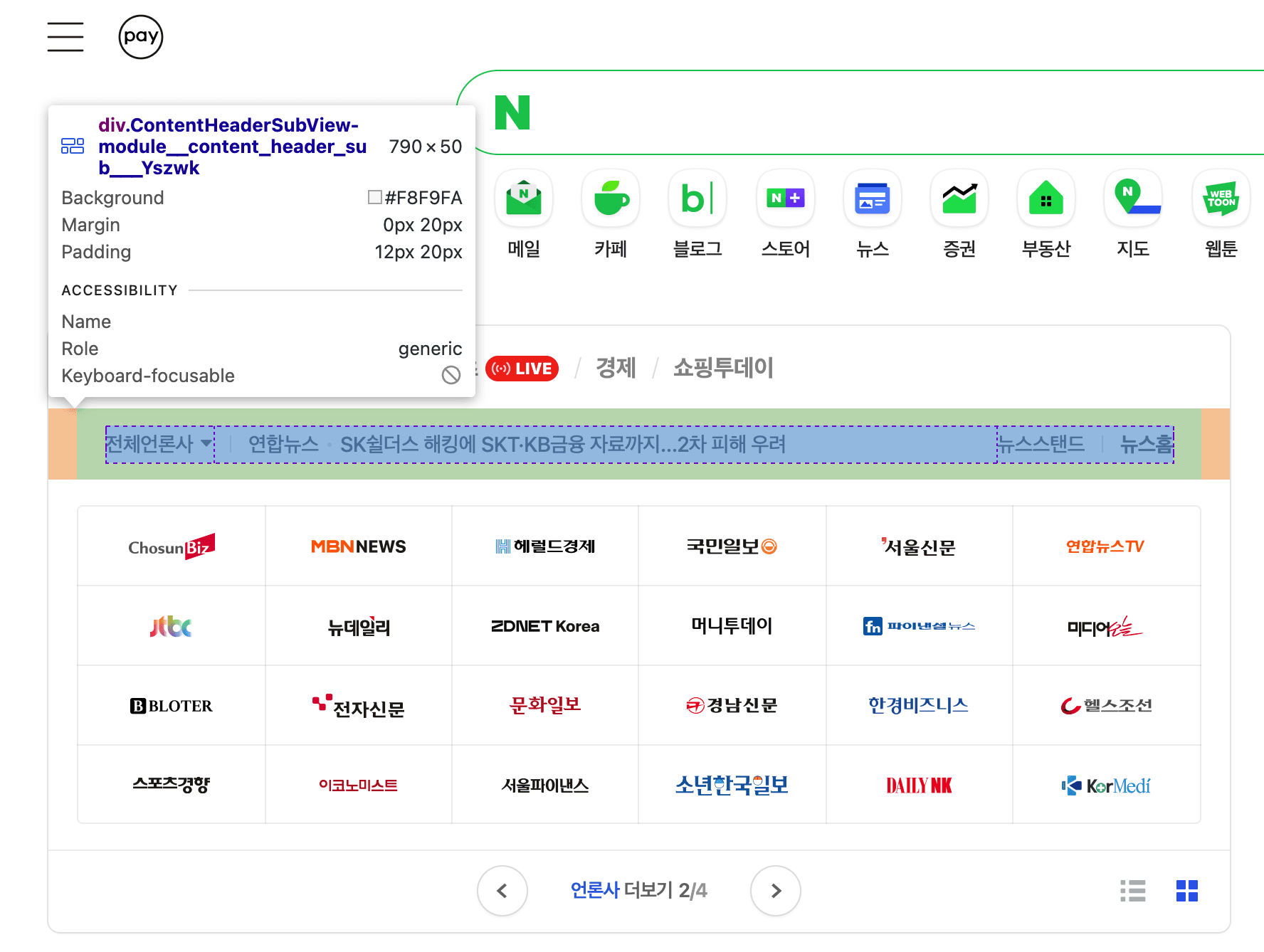The image size is (1264, 952).
Task: Open 미디어오늘 publisher logo
Action: (1106, 626)
